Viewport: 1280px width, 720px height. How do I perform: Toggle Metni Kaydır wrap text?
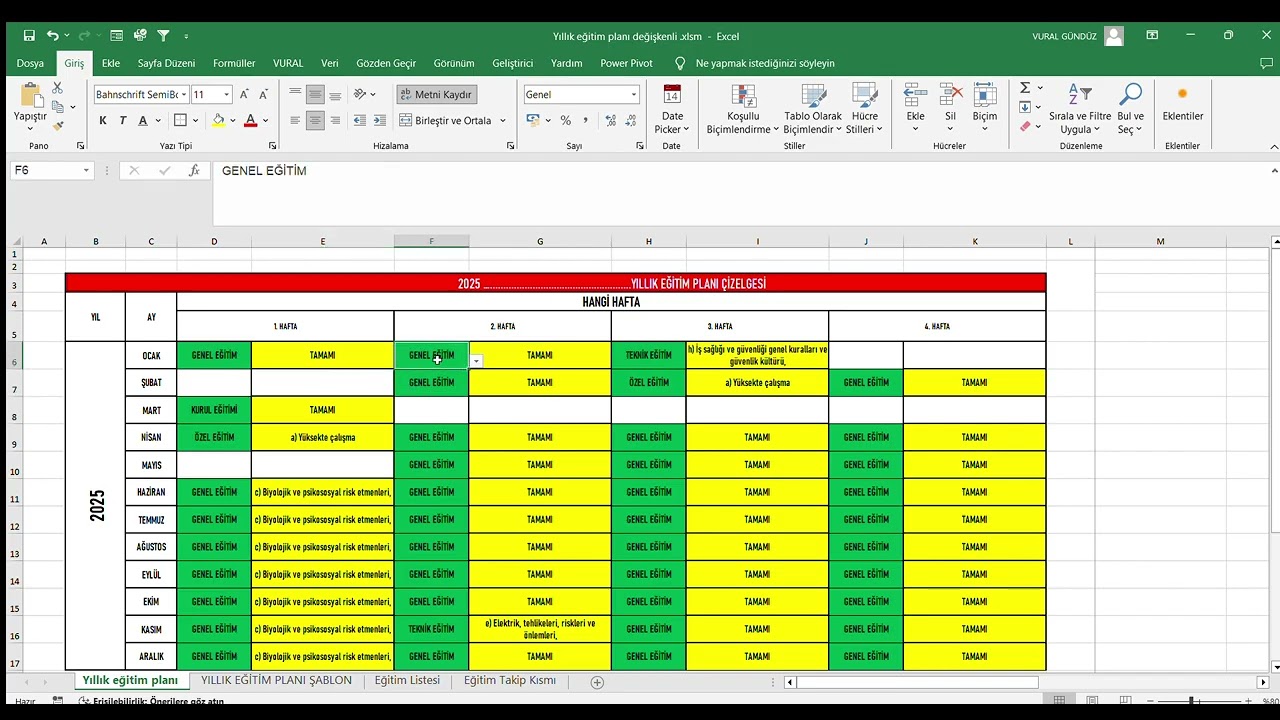436,94
